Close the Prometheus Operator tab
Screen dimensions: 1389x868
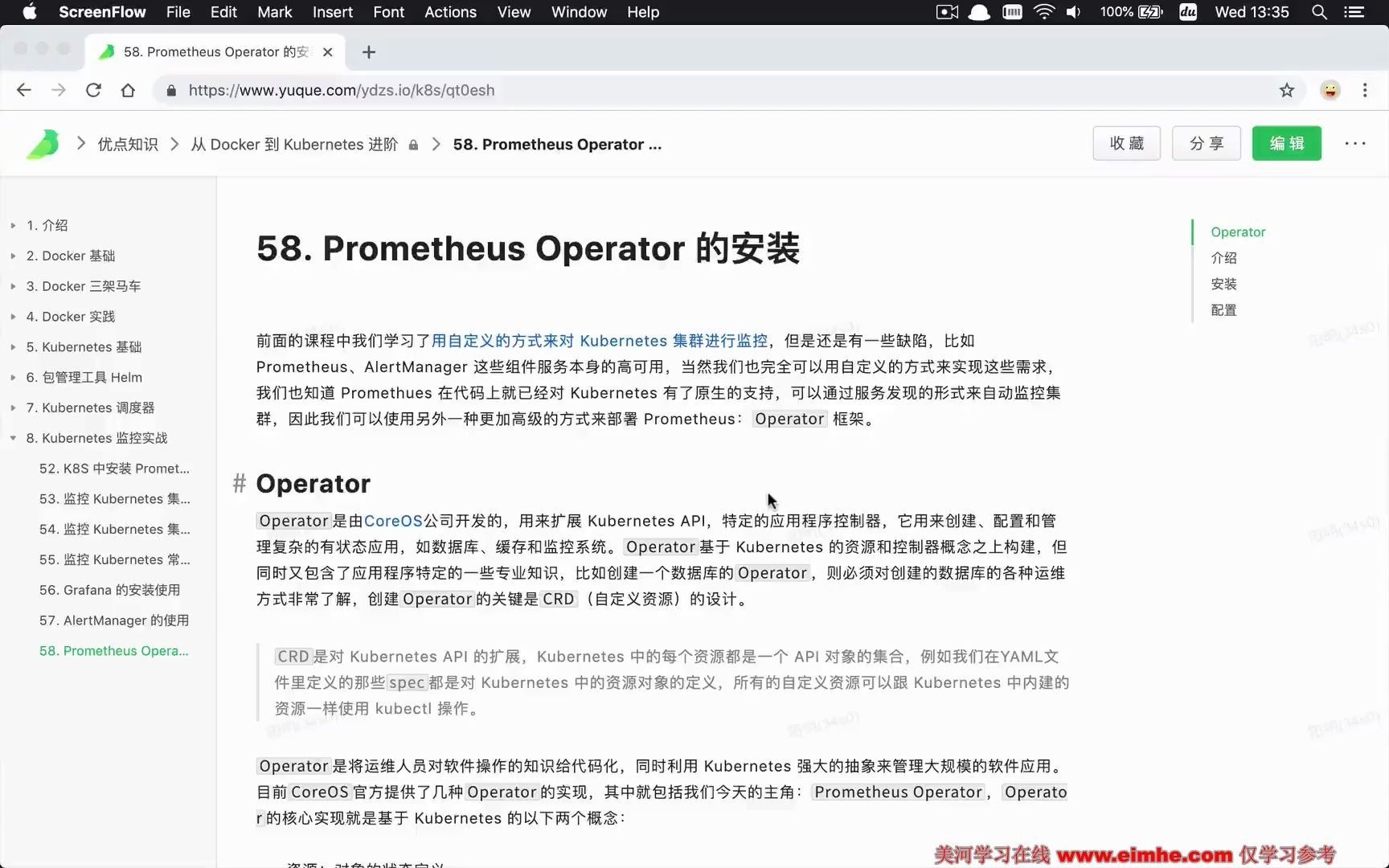point(327,52)
